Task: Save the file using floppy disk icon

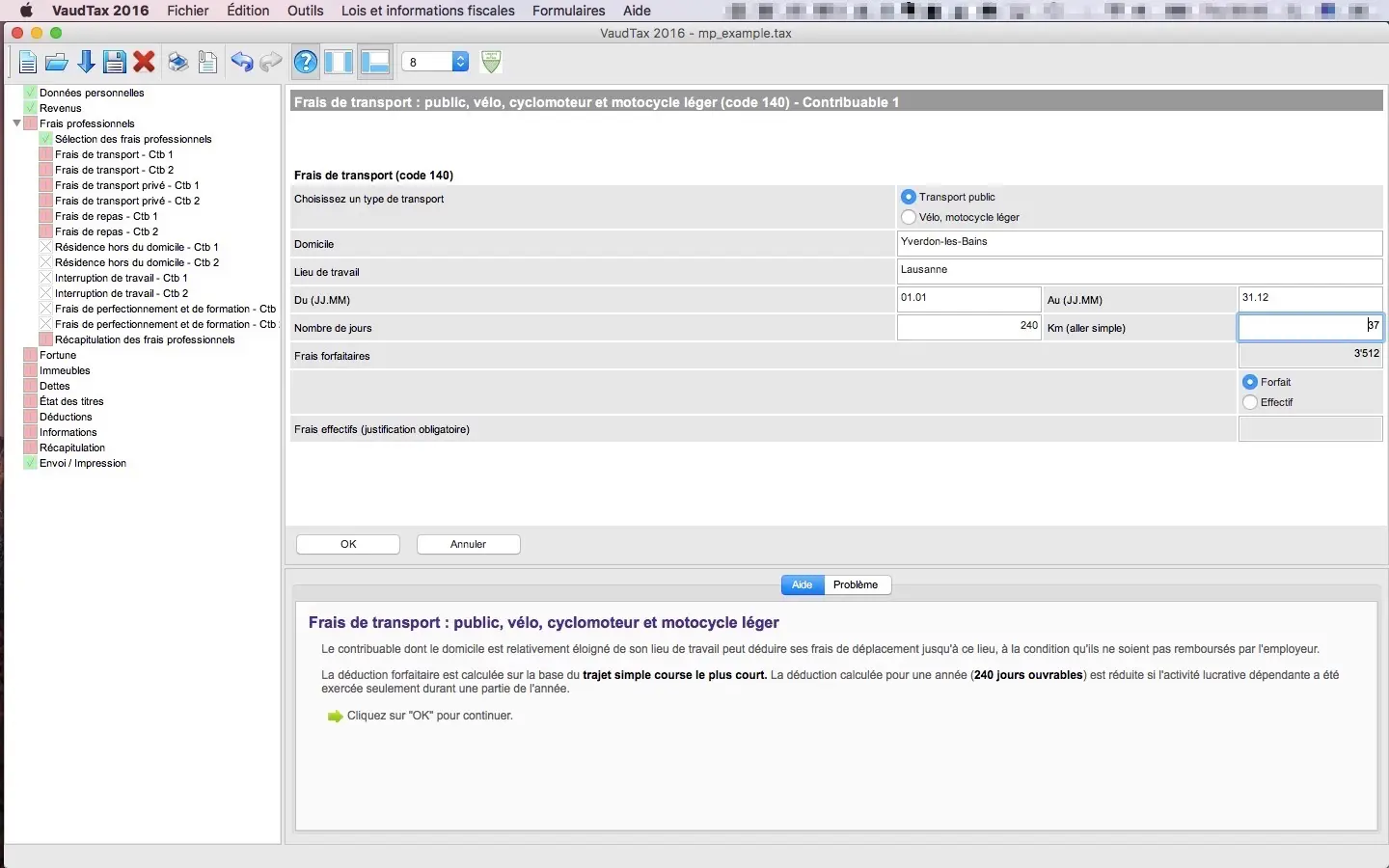Action: [115, 63]
